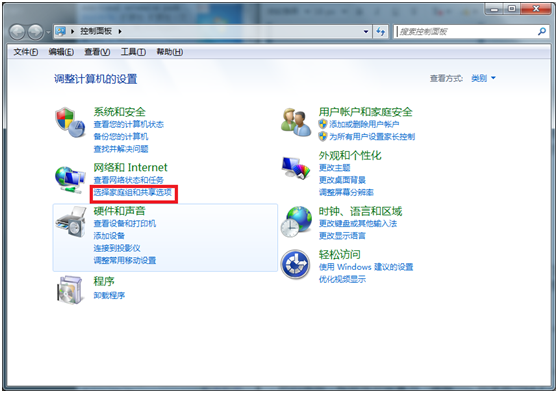558x393 pixels.
Task: Click 备份您的计算机 link
Action: 121,137
